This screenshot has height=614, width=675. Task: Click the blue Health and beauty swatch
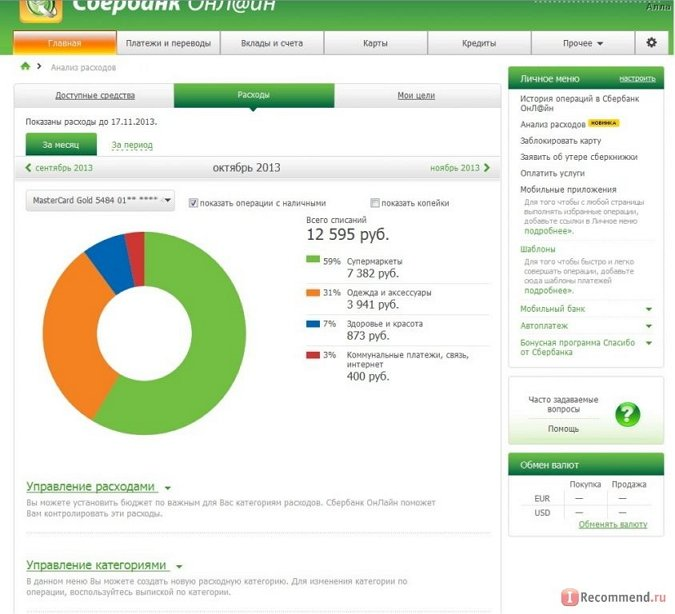coord(313,324)
